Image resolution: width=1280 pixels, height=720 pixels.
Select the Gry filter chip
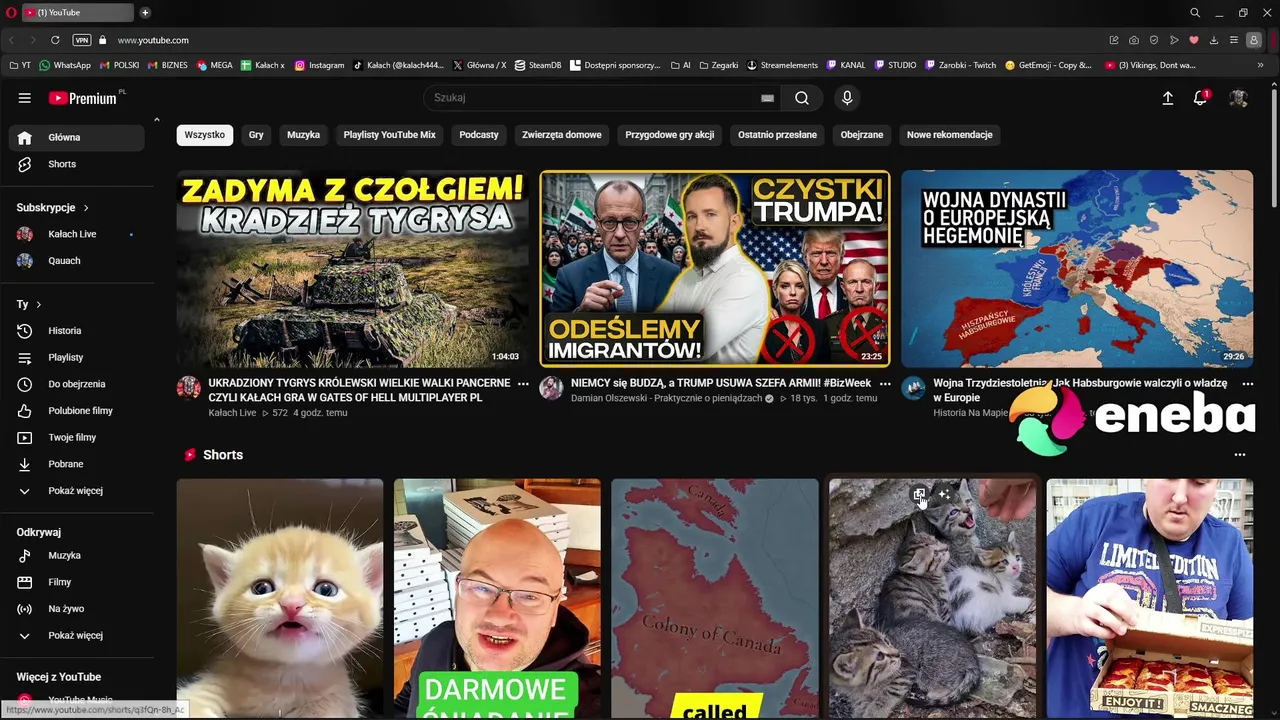coord(256,135)
